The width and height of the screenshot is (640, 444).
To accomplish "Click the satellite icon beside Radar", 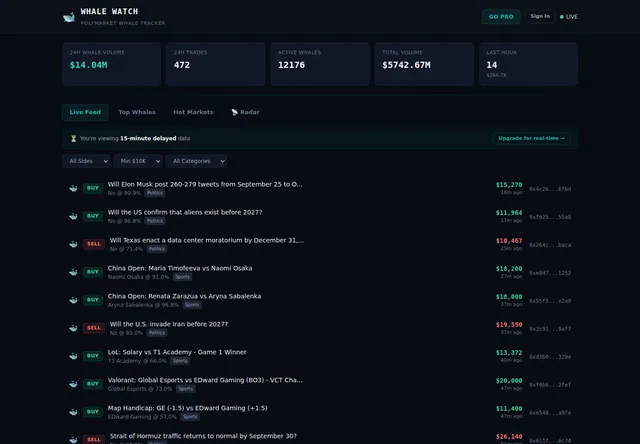I will click(x=235, y=112).
